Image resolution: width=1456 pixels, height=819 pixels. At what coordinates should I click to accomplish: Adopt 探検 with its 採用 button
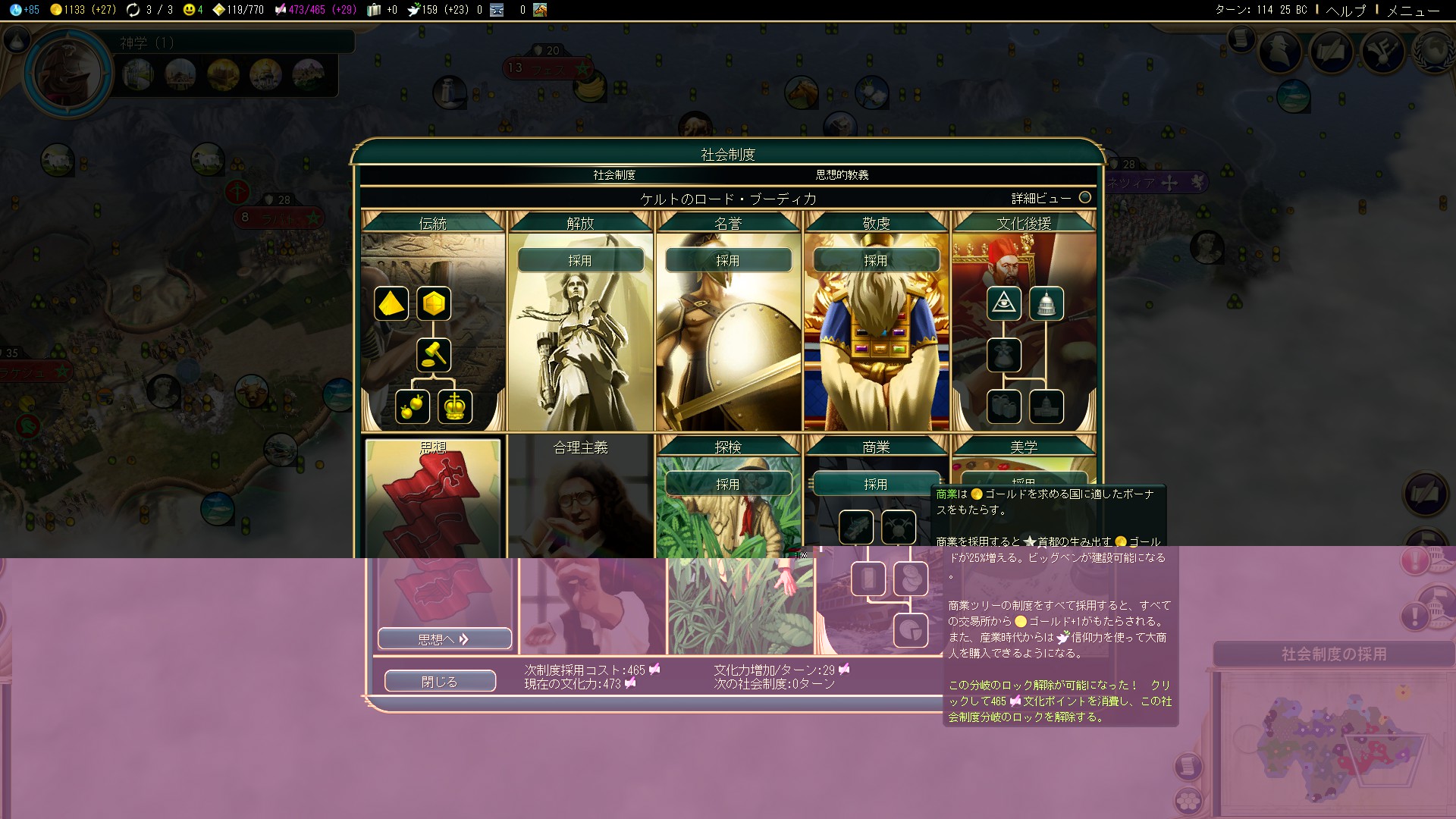pos(728,484)
